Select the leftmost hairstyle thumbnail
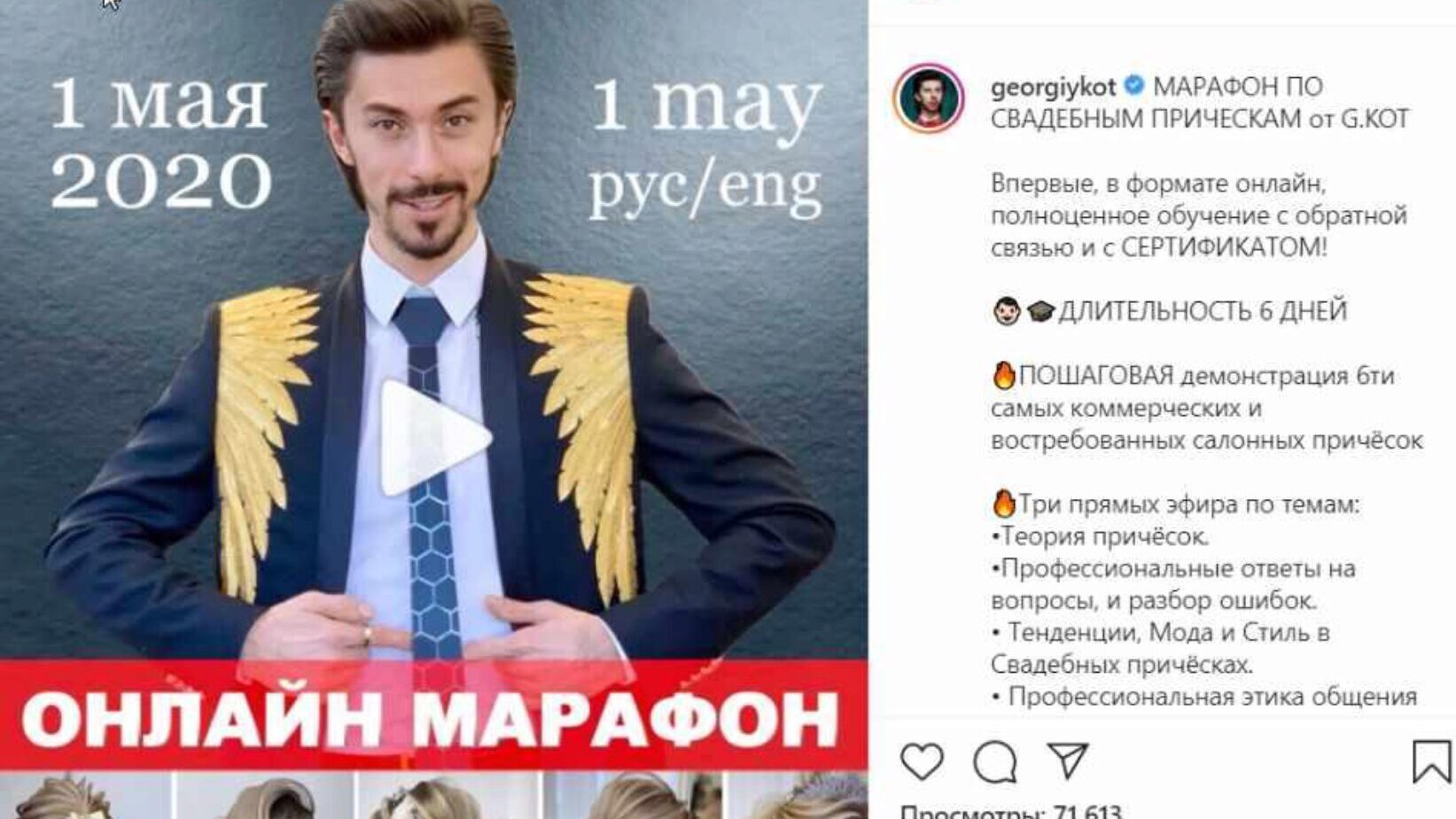This screenshot has height=819, width=1456. (86, 796)
